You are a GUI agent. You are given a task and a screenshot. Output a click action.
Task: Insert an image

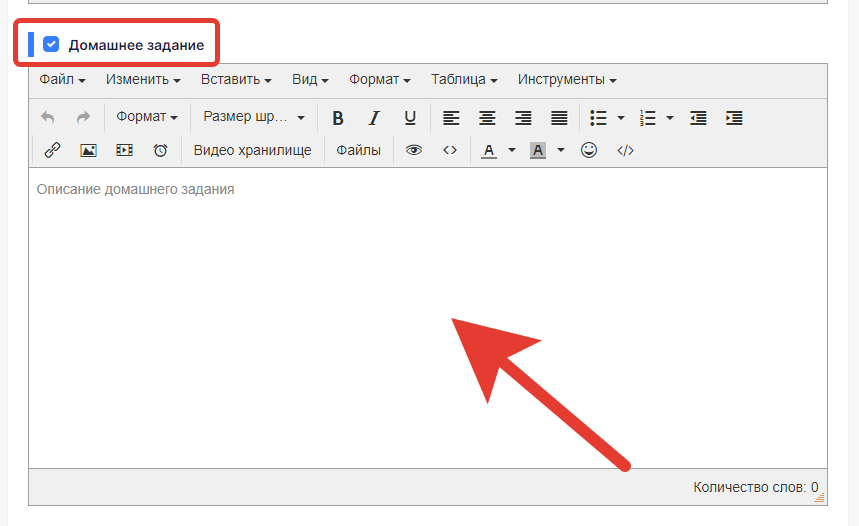pos(88,150)
